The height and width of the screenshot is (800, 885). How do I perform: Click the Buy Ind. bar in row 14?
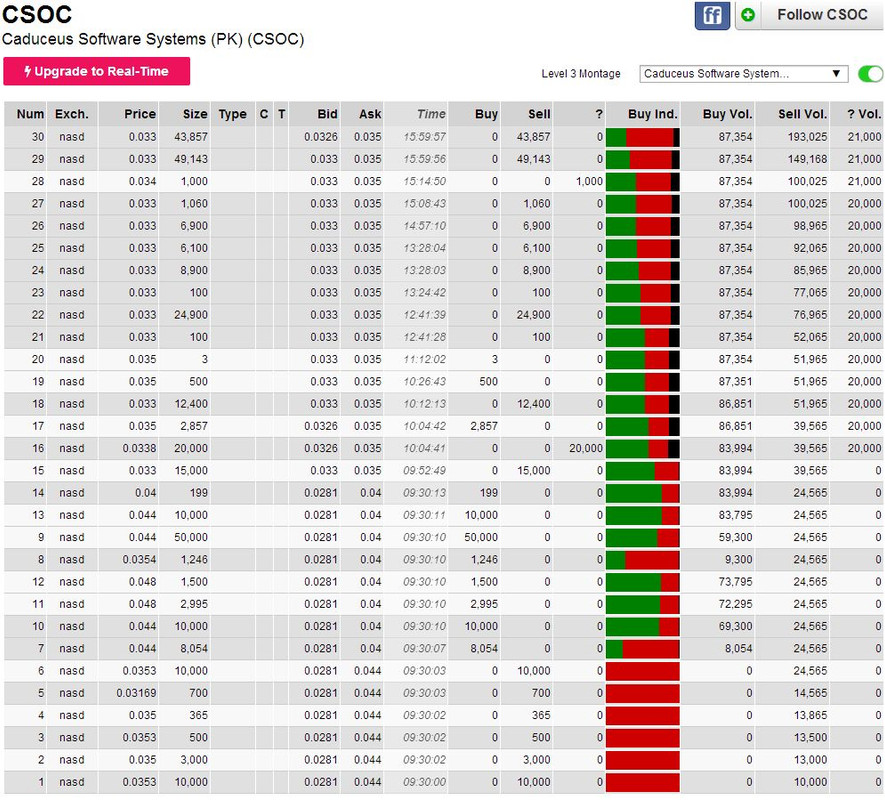643,493
